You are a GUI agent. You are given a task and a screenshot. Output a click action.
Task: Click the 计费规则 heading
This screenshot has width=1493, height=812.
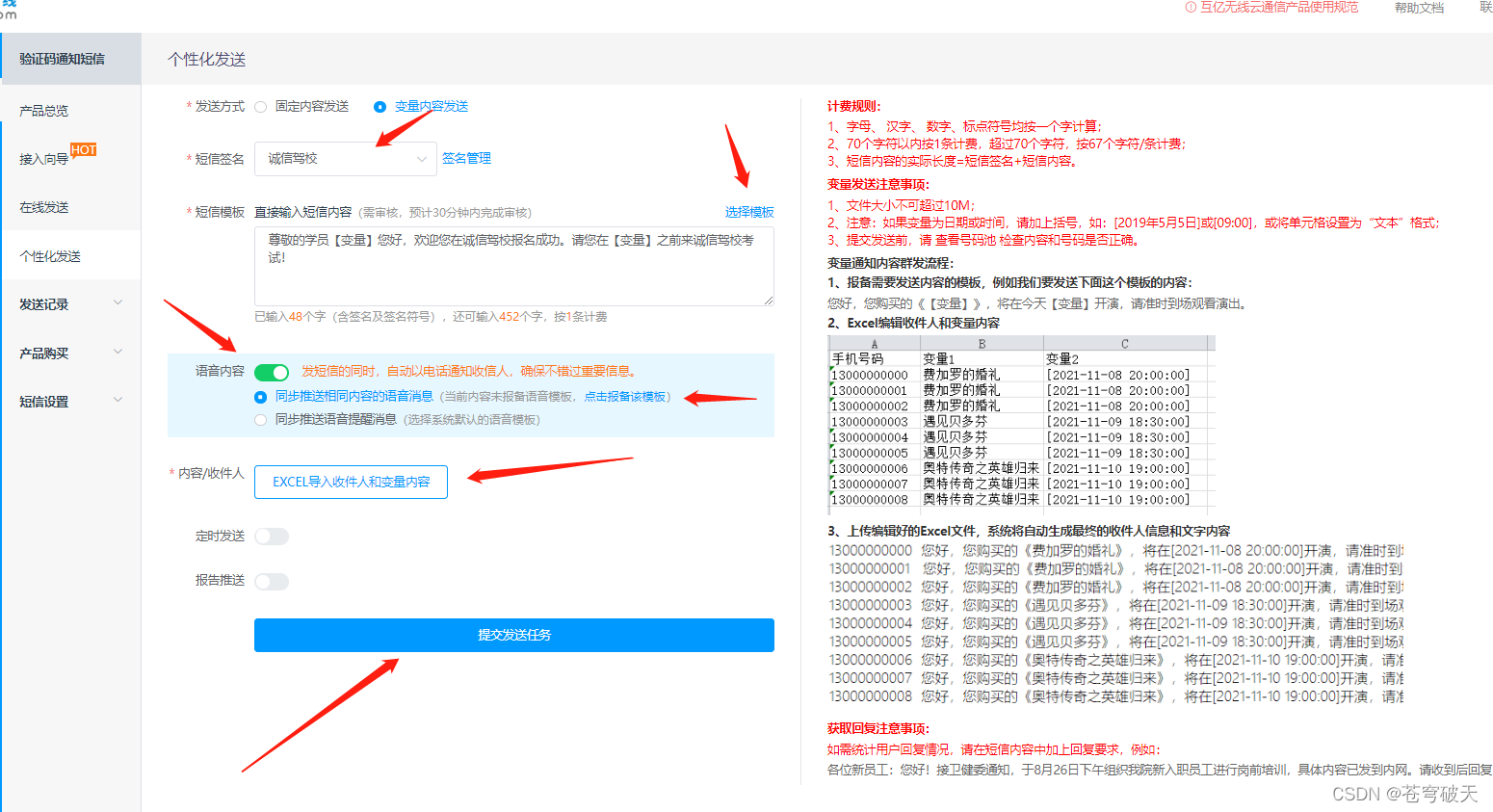click(x=853, y=107)
